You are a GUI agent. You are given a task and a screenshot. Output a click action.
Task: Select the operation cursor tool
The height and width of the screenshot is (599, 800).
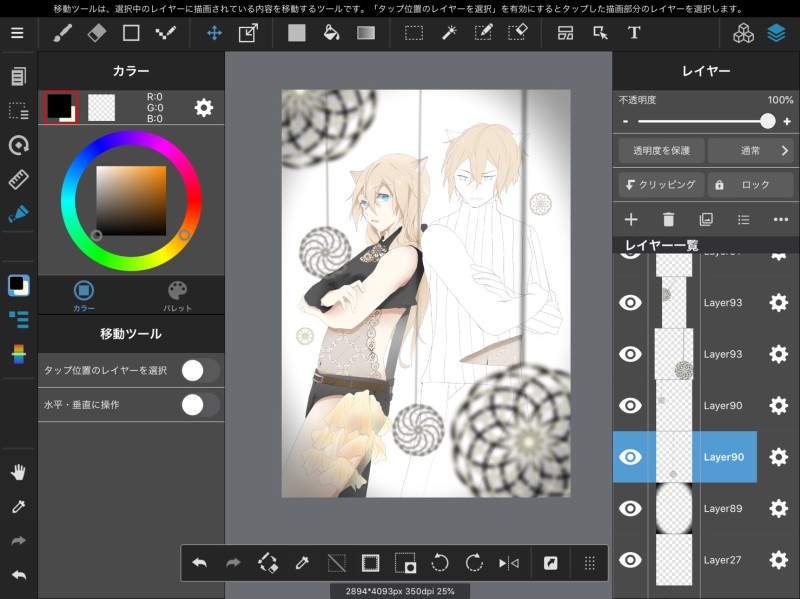pos(600,34)
